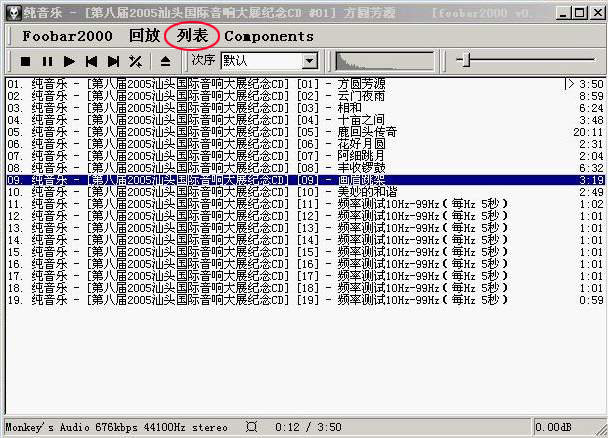This screenshot has height=438, width=608.
Task: Select track 11 频率测试 row
Action: [x=305, y=204]
